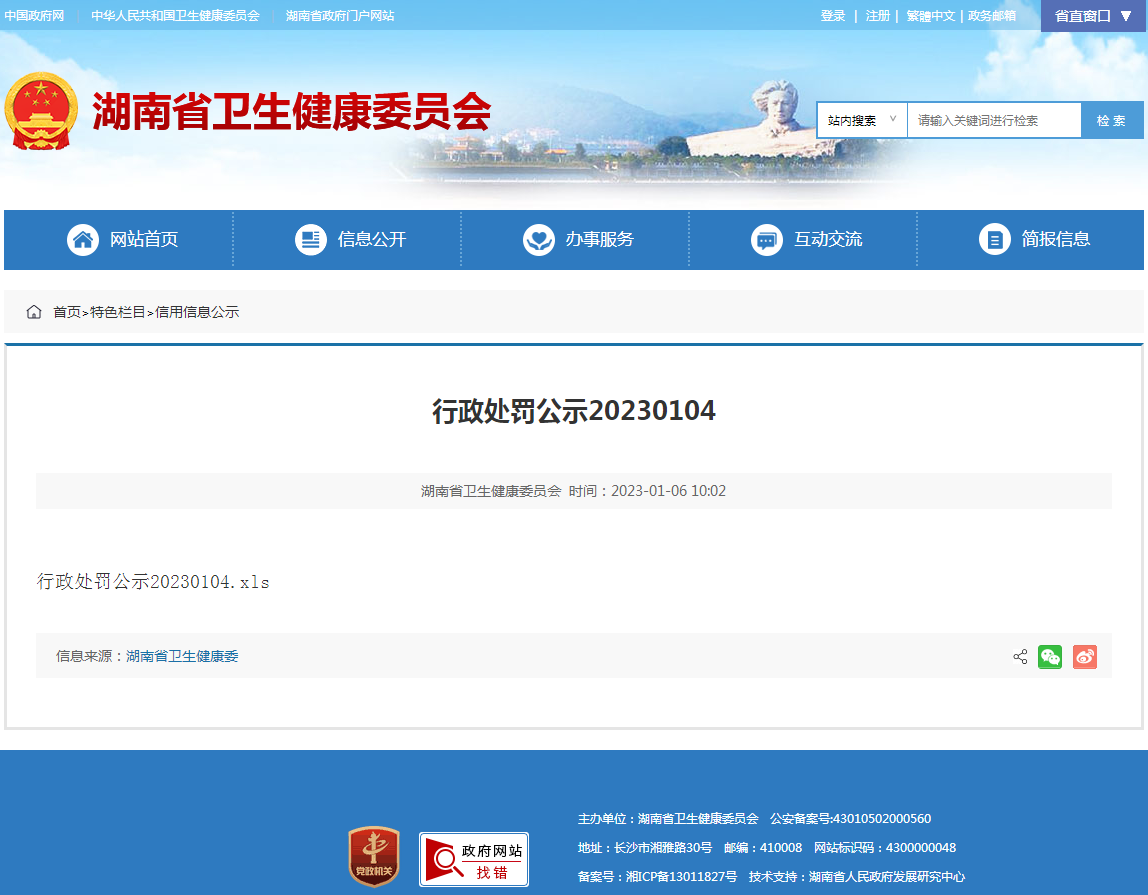Viewport: 1148px width, 895px height.
Task: Click the share icon beside WeChat
Action: point(1020,657)
